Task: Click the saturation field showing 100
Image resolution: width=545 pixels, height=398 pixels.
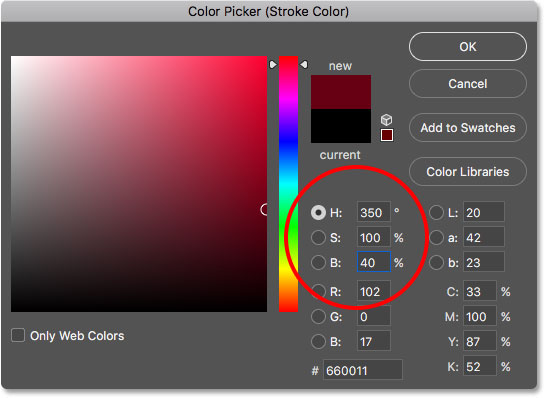Action: pyautogui.click(x=374, y=237)
